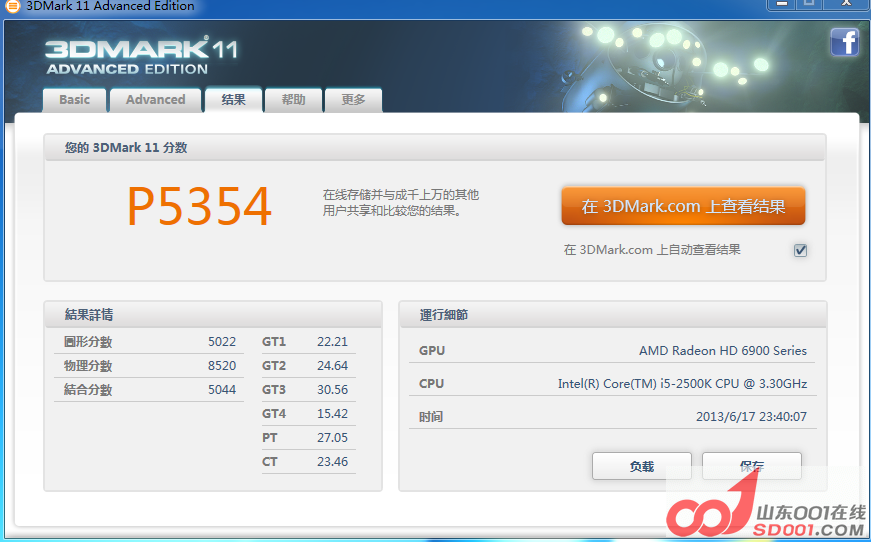Click the P5354 score
Viewport: 871px width, 542px height.
point(199,207)
